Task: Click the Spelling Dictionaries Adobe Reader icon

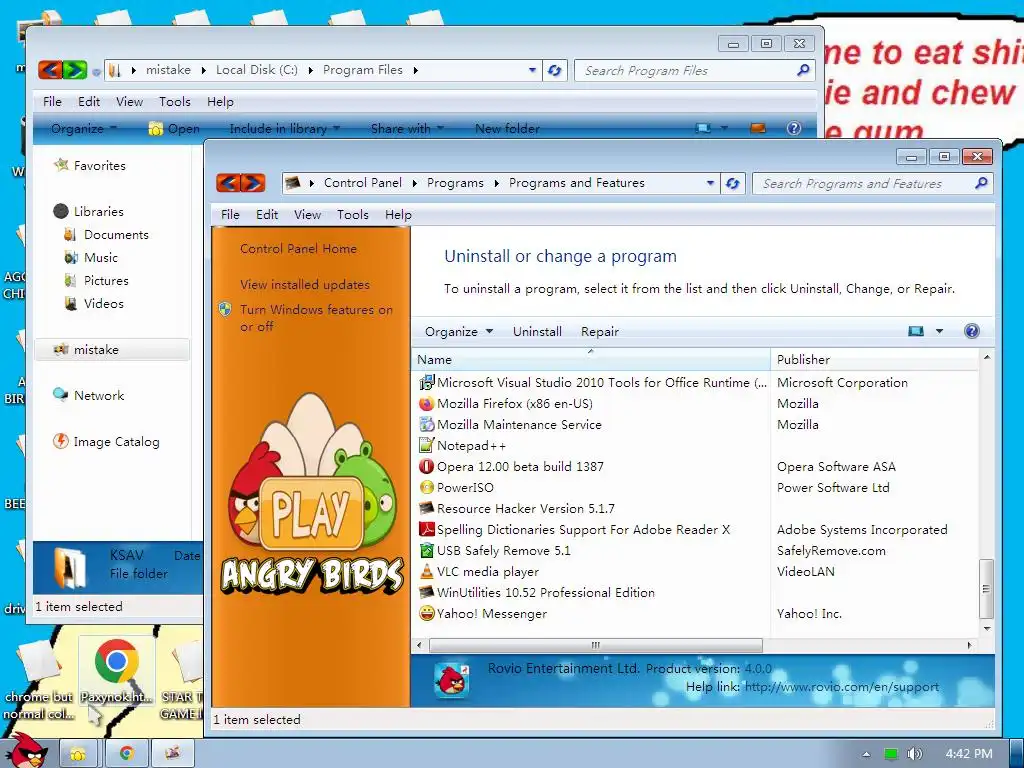Action: (426, 529)
